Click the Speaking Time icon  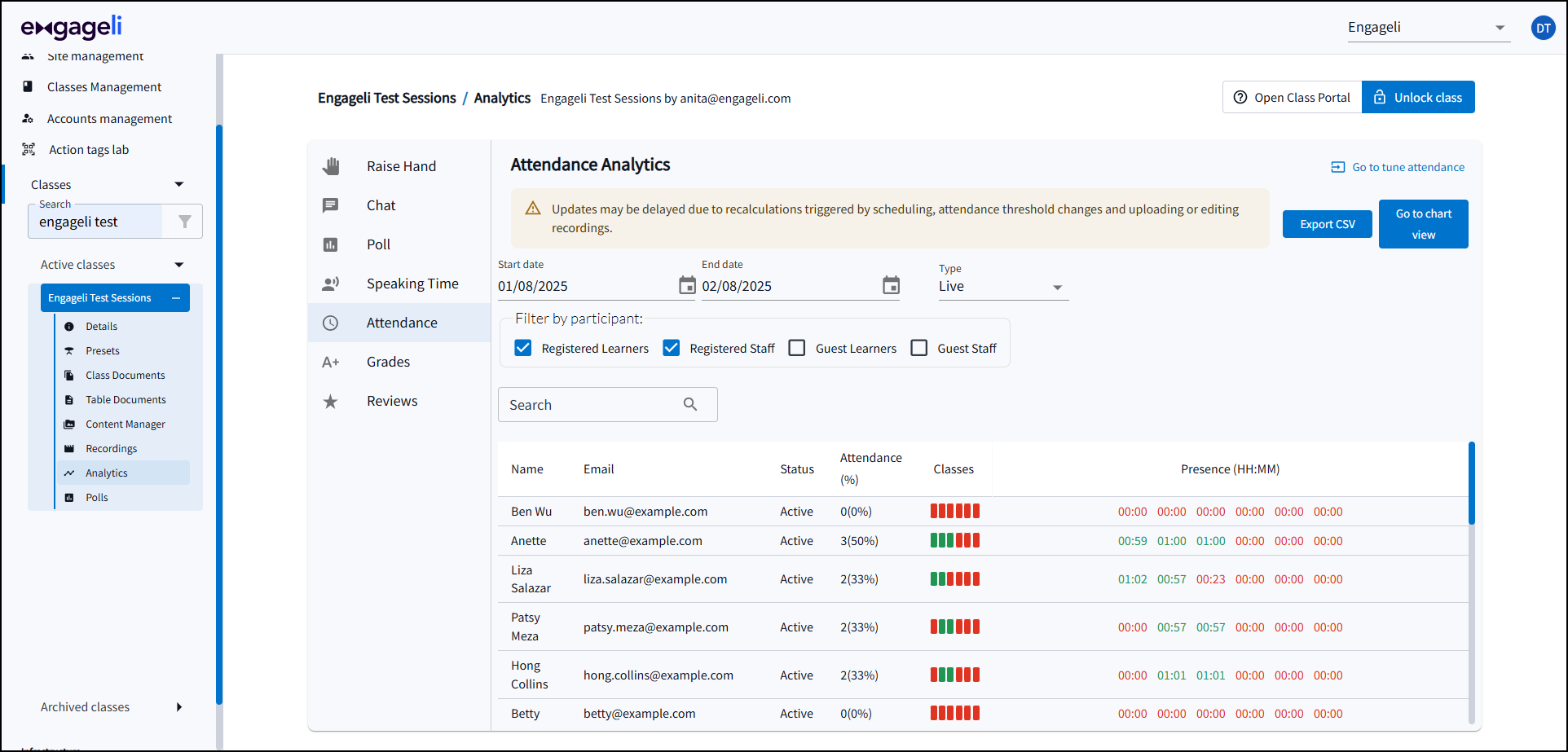[x=330, y=284]
